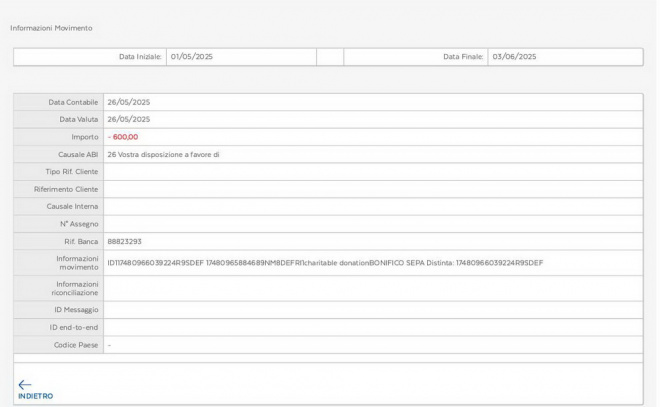Screen dimensions: 660x407
Task: Click the empty ID Messaggio cell
Action: tap(372, 310)
